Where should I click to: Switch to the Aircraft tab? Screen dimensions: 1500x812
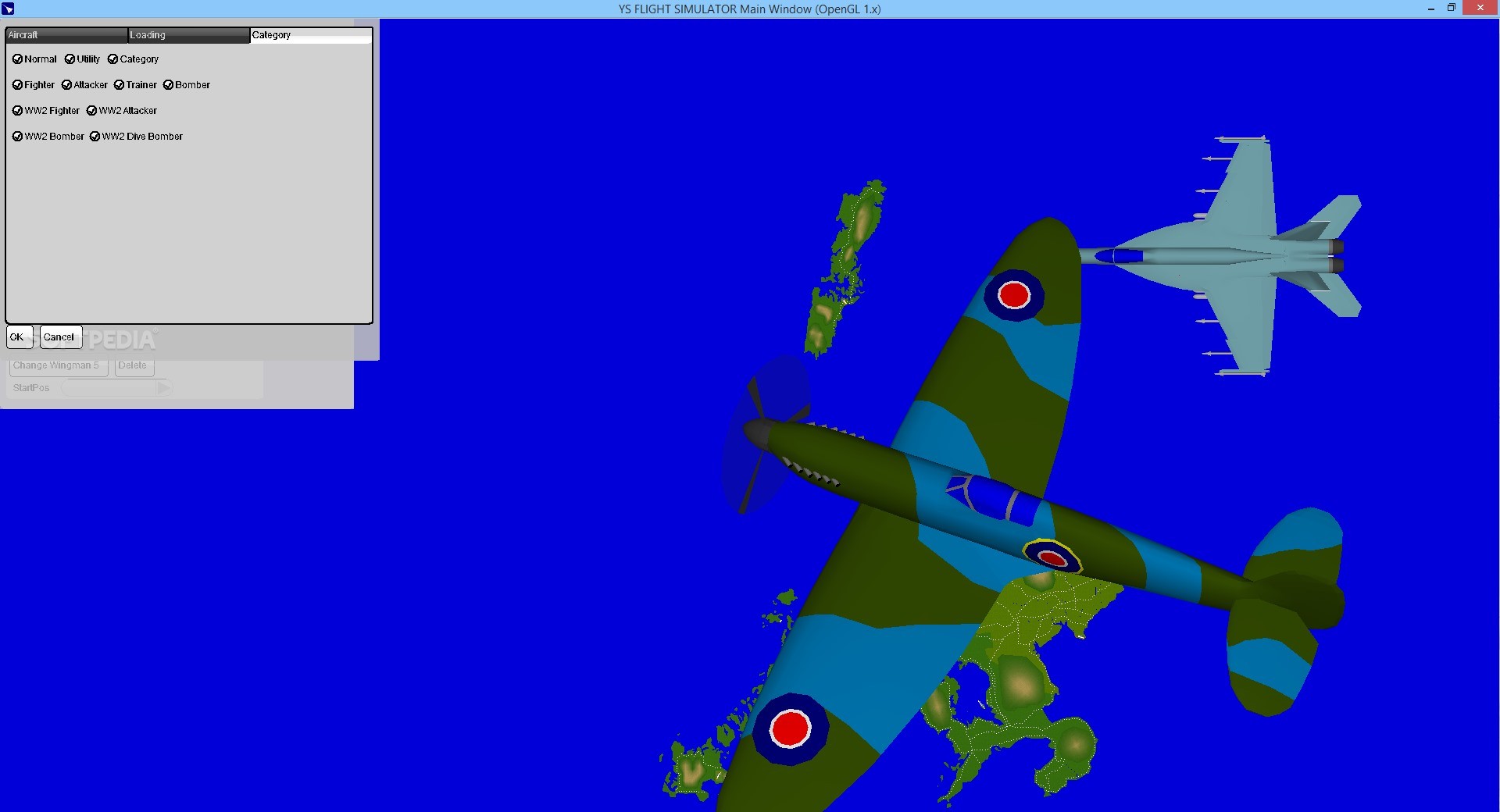[x=66, y=35]
